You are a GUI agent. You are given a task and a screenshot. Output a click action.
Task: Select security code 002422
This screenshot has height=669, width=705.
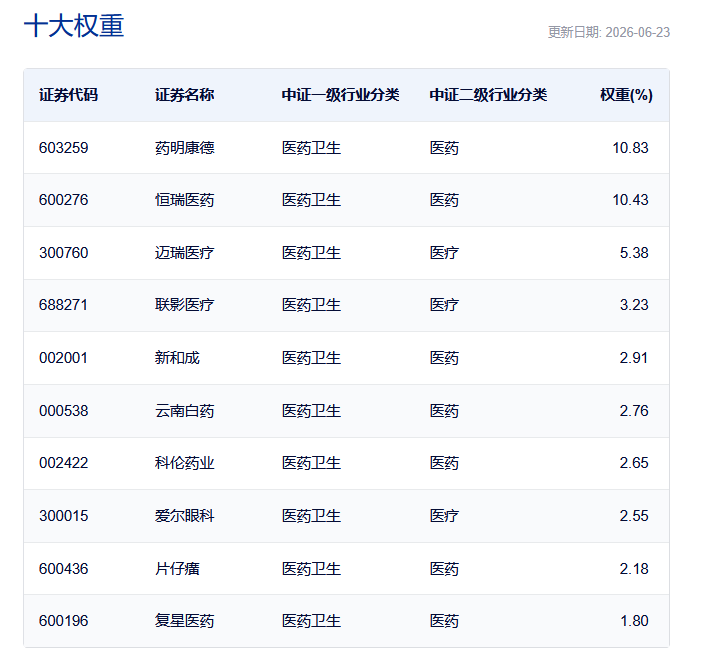tap(63, 464)
